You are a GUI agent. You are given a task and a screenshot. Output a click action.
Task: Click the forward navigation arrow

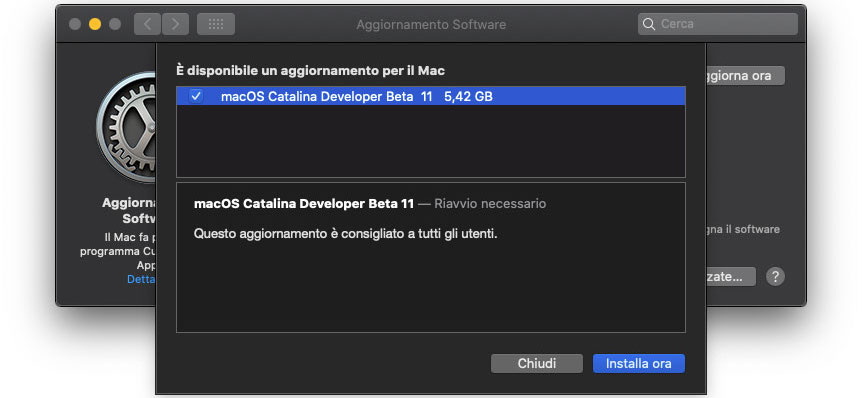tap(175, 24)
